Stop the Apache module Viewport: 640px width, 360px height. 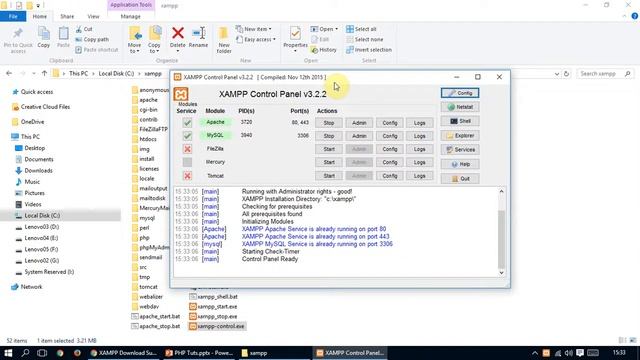329,123
